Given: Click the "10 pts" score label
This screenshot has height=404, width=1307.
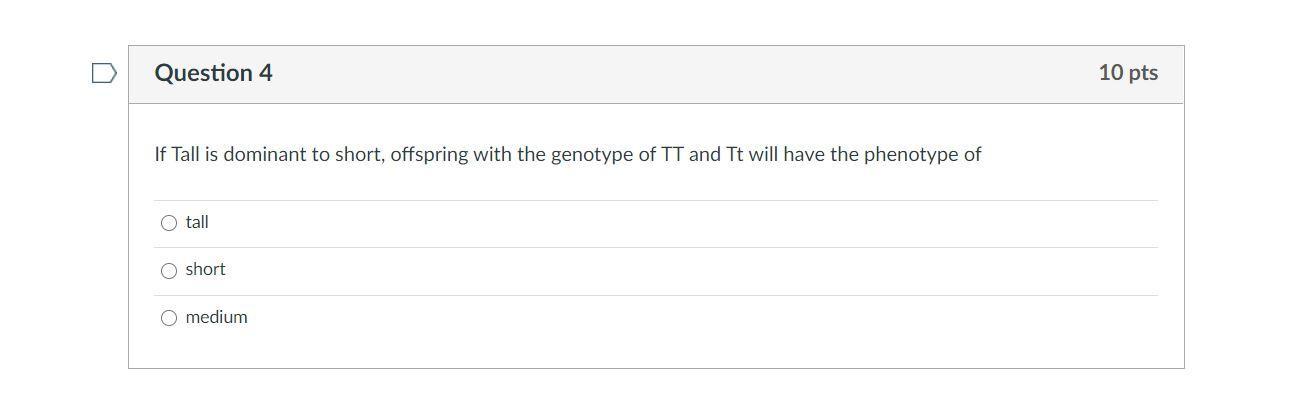Looking at the screenshot, I should [1127, 73].
